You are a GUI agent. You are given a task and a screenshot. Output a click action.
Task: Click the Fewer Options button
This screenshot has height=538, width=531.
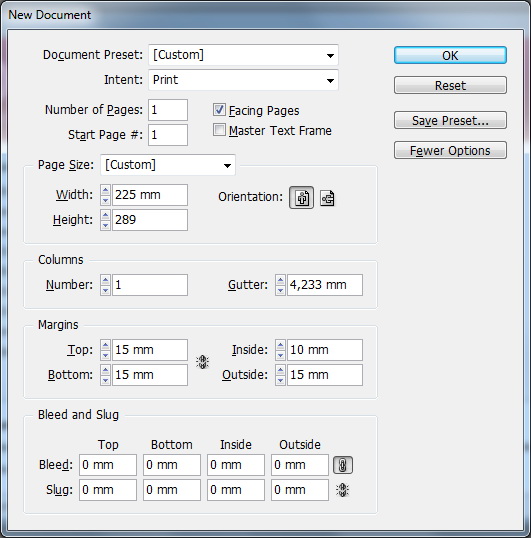pyautogui.click(x=450, y=150)
